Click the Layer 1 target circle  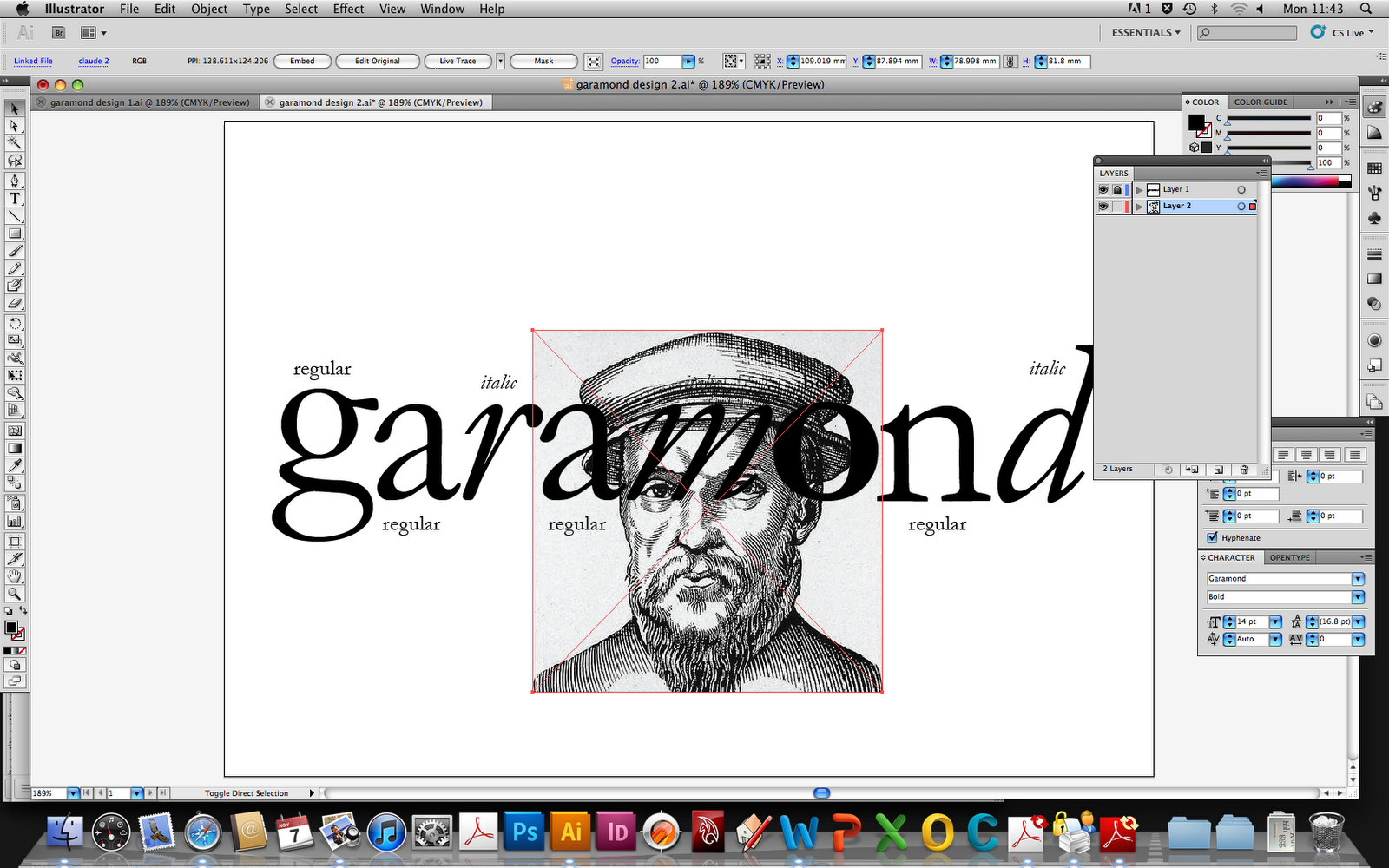(1241, 189)
